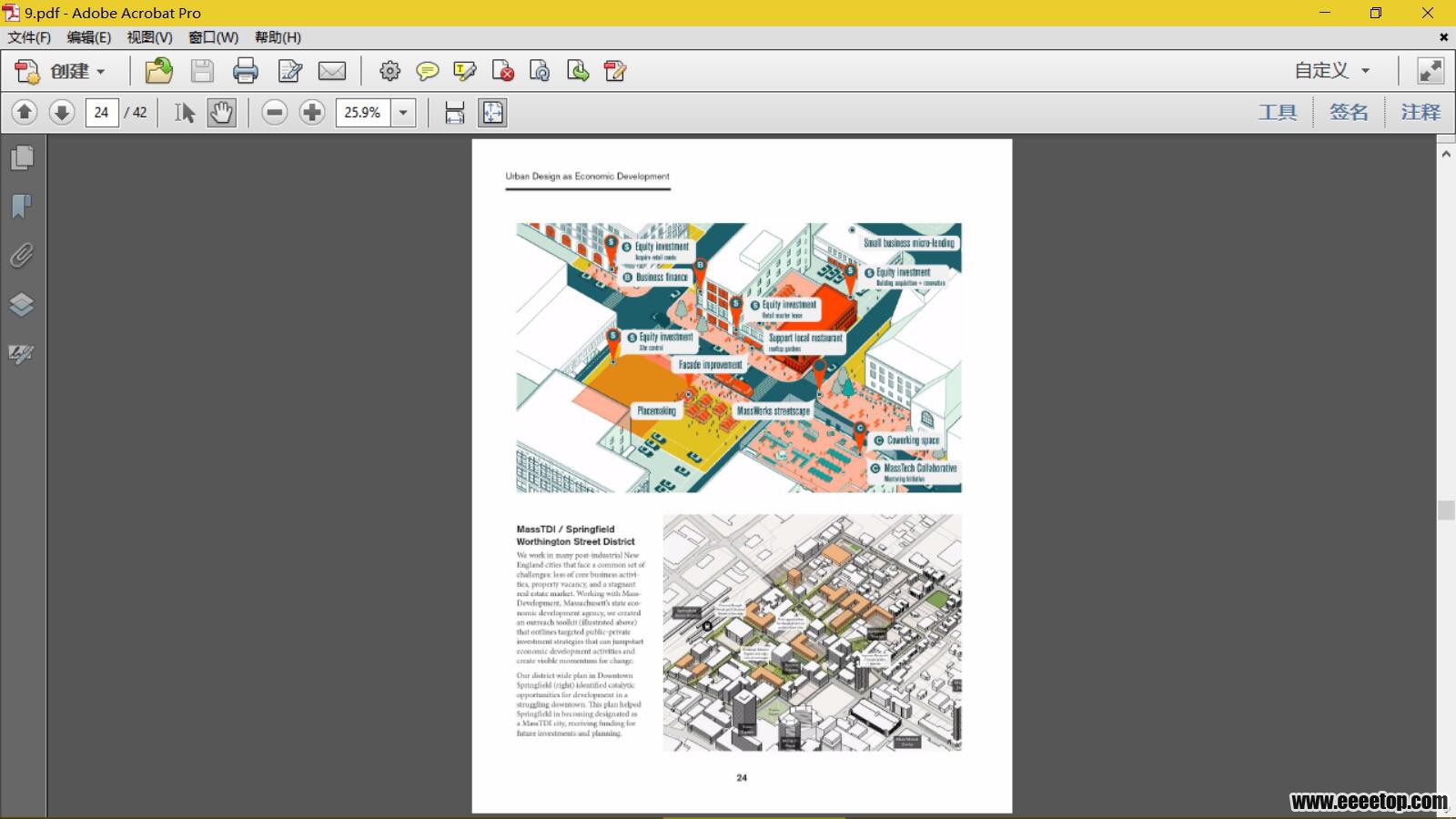
Task: Add sticky note comment bubble icon
Action: [427, 71]
